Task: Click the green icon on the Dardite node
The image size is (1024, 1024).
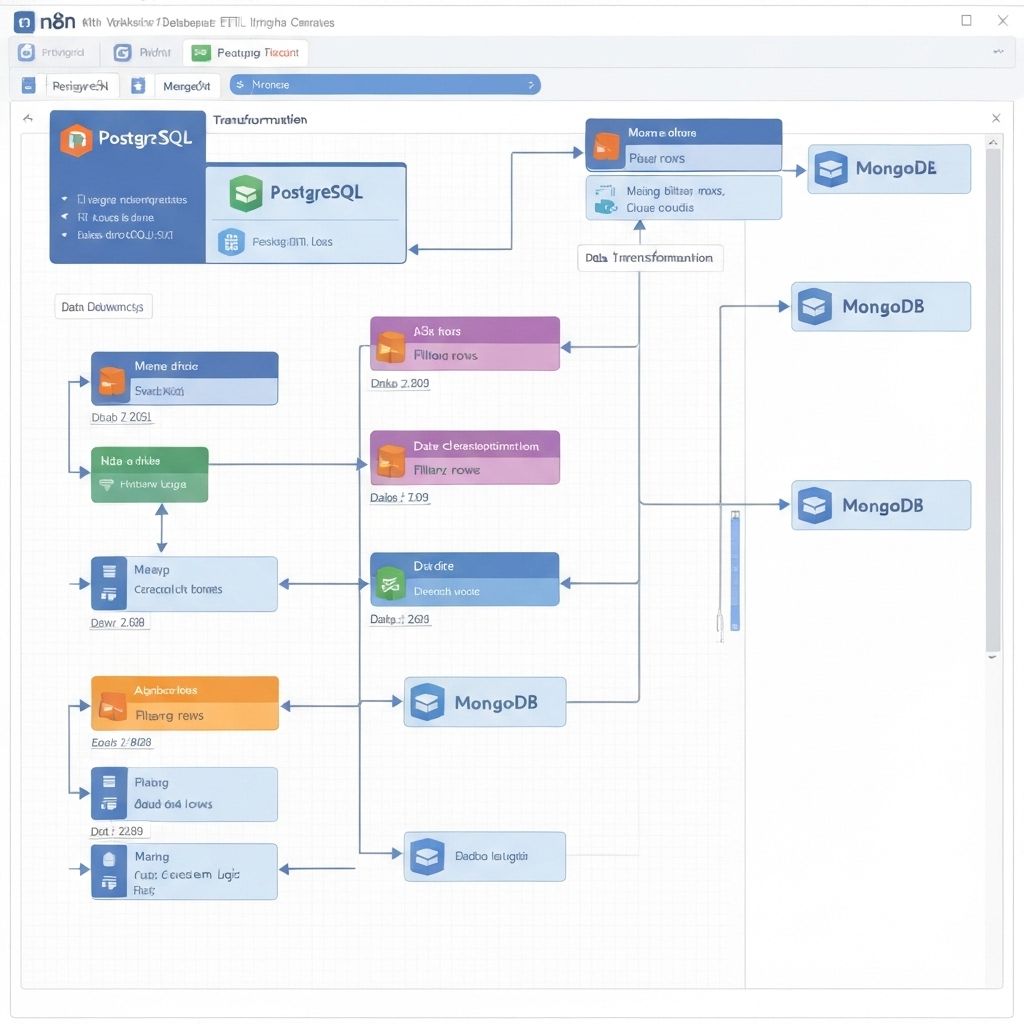Action: coord(389,584)
